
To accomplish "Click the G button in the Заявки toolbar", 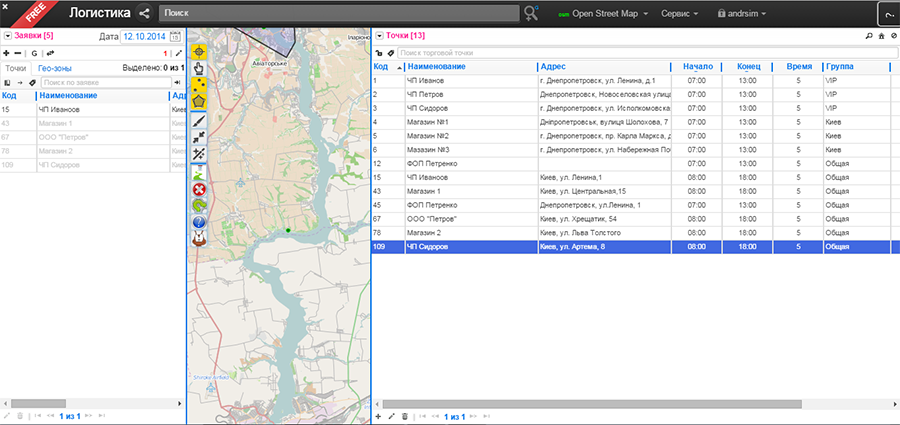I will tap(34, 53).
